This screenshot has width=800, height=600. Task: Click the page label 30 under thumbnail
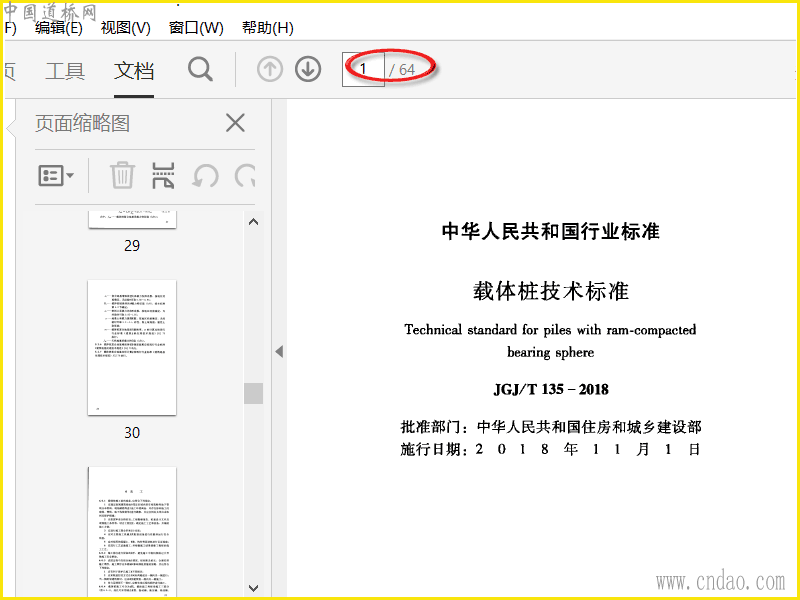pyautogui.click(x=132, y=433)
